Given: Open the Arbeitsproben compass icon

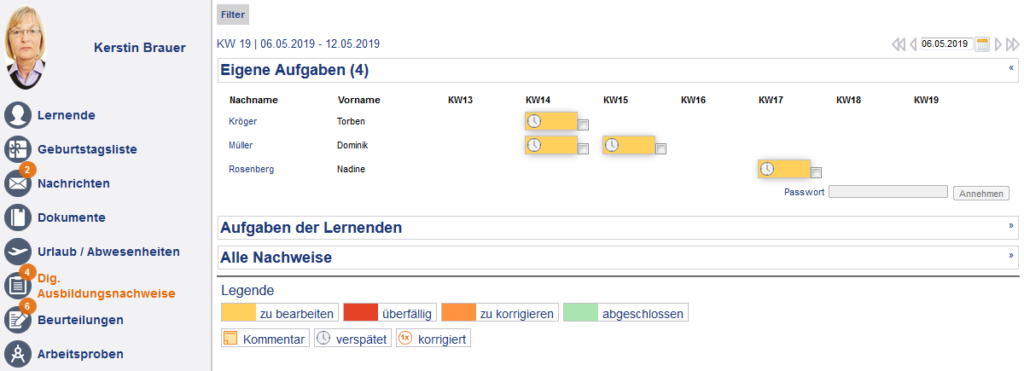Looking at the screenshot, I should pyautogui.click(x=18, y=354).
